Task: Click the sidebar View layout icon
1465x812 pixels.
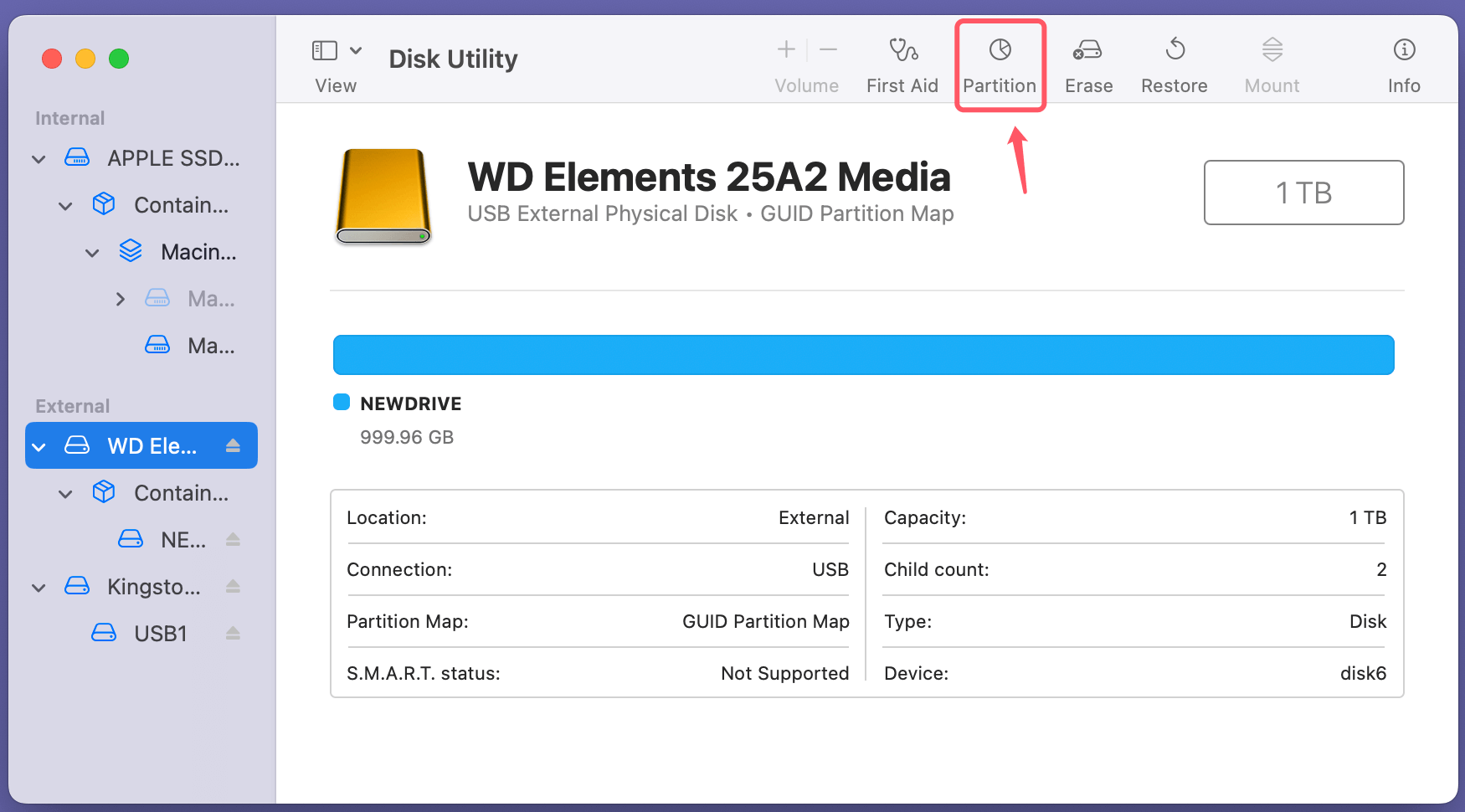Action: tap(324, 50)
